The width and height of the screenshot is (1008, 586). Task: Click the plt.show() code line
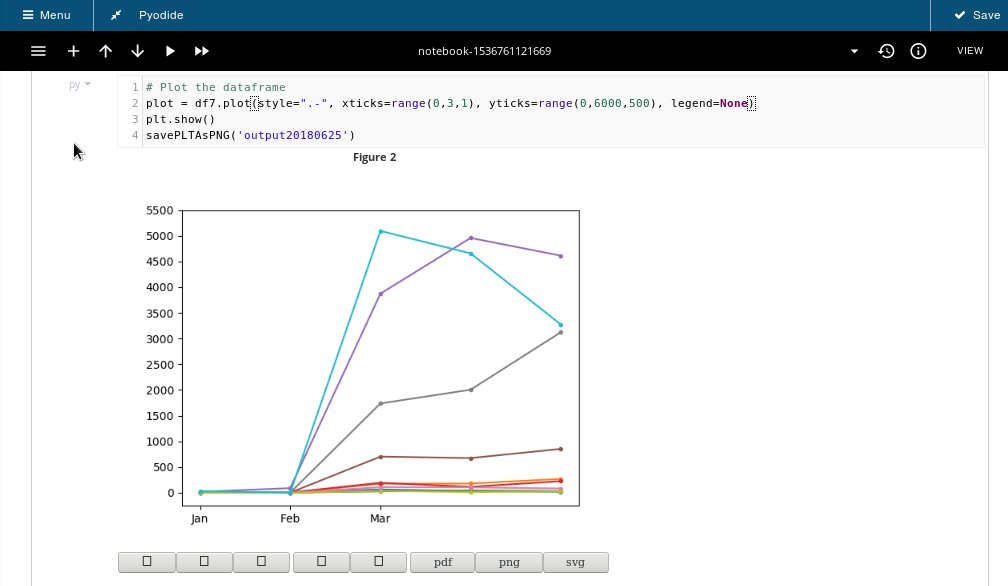pos(181,119)
